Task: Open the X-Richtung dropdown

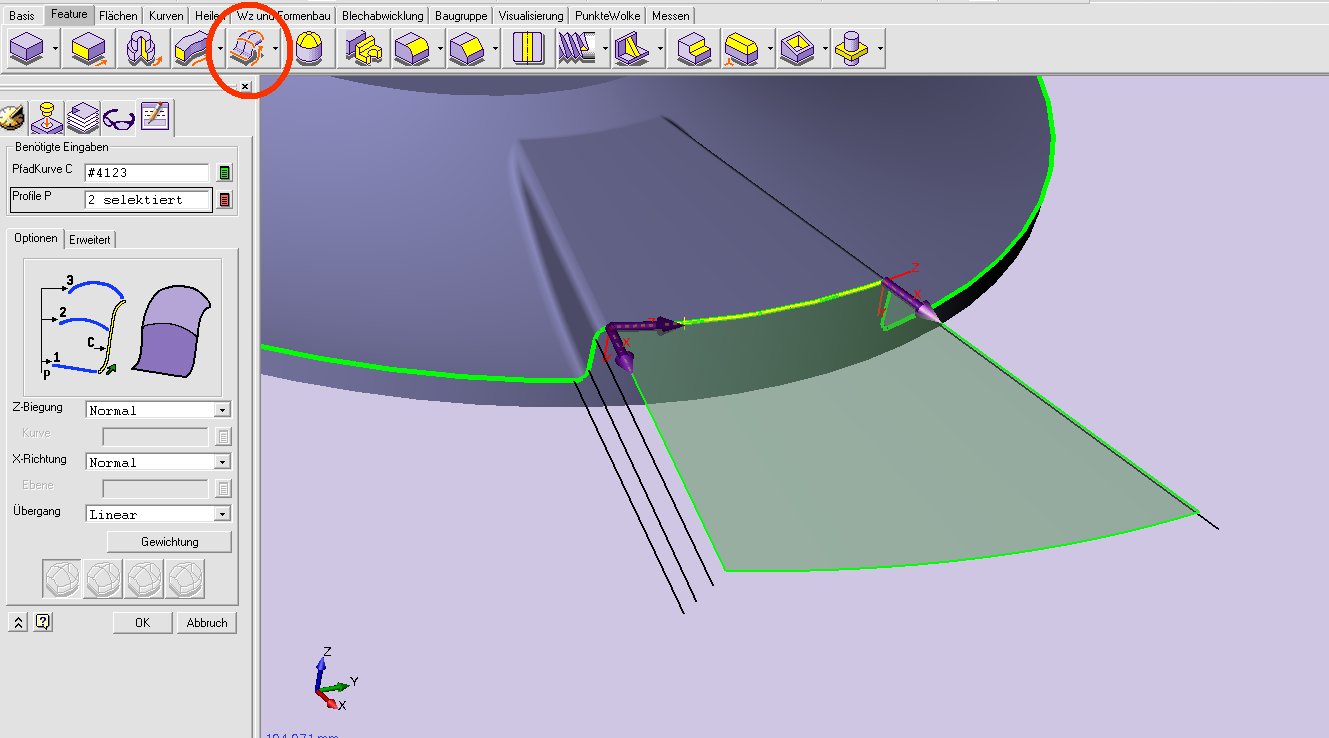Action: coord(158,462)
